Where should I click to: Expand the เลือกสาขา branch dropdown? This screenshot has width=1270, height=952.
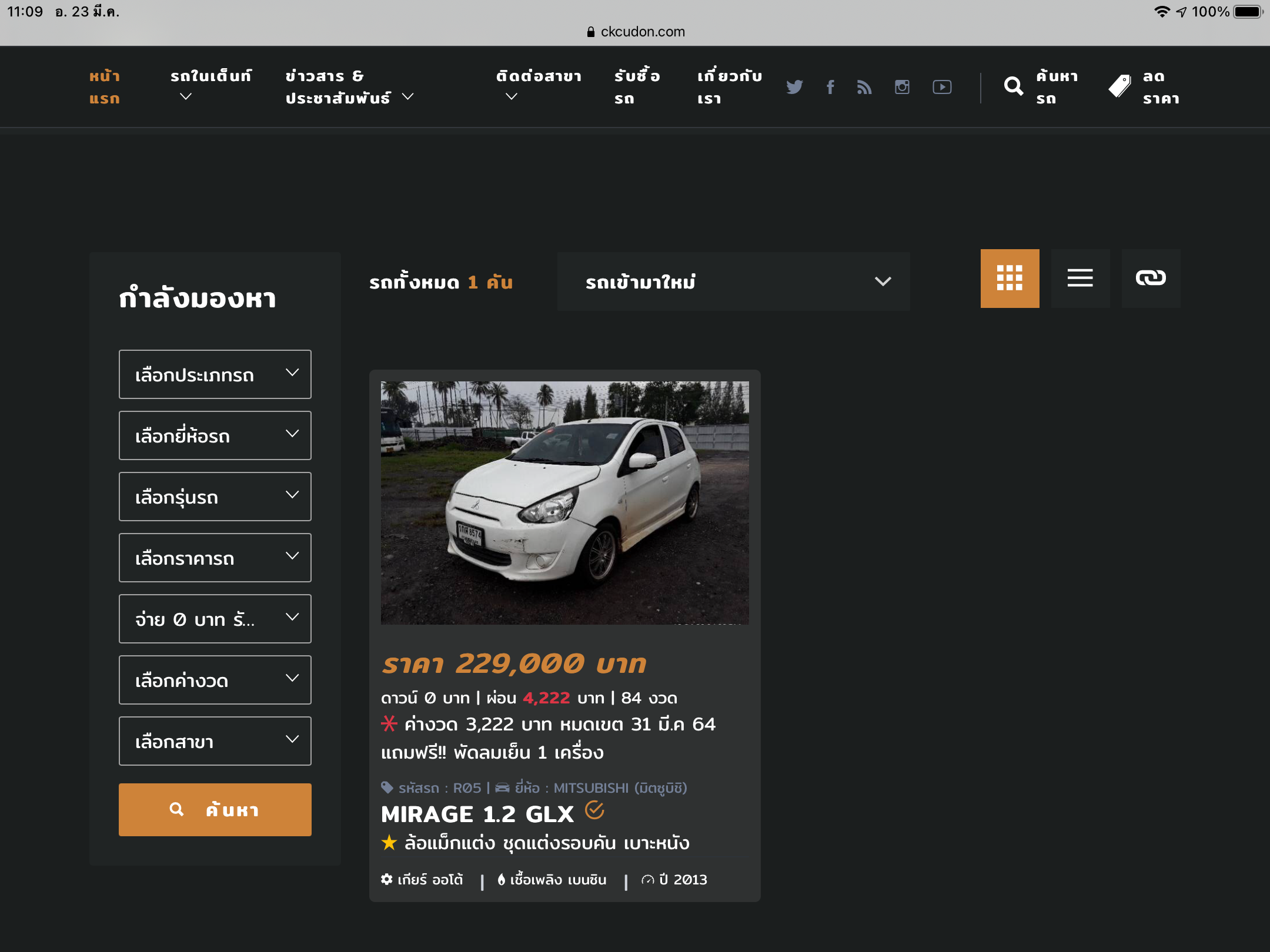[215, 741]
